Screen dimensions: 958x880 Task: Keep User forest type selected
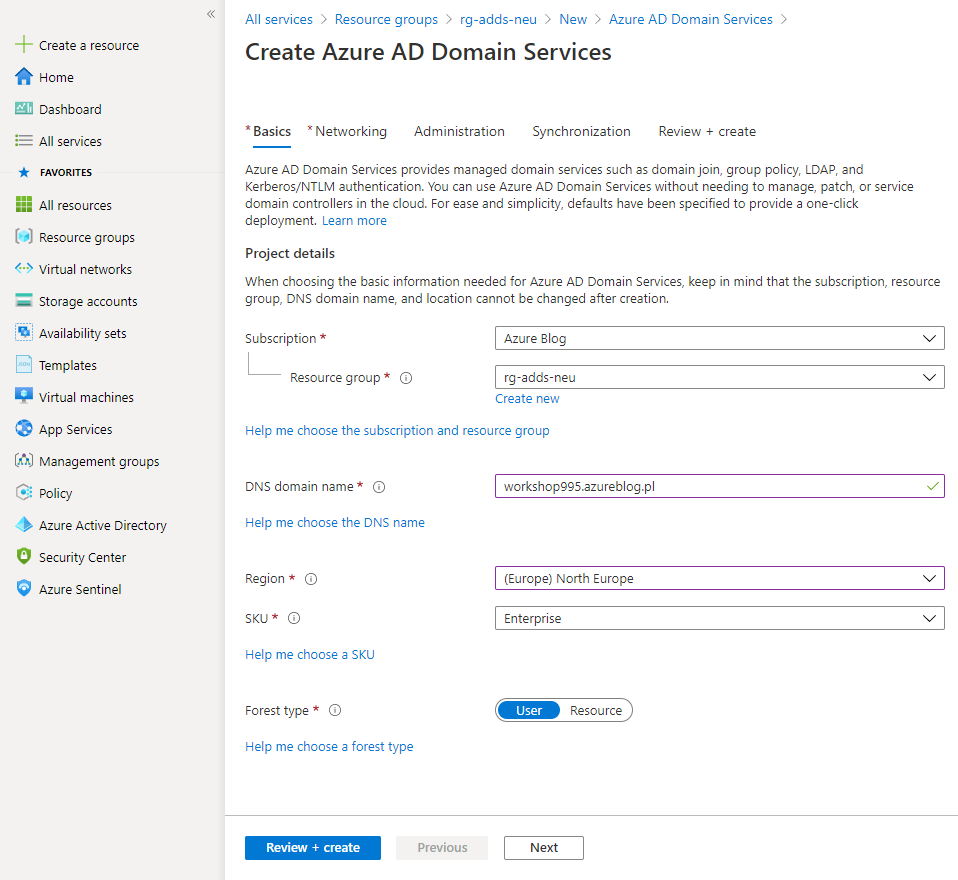[528, 710]
